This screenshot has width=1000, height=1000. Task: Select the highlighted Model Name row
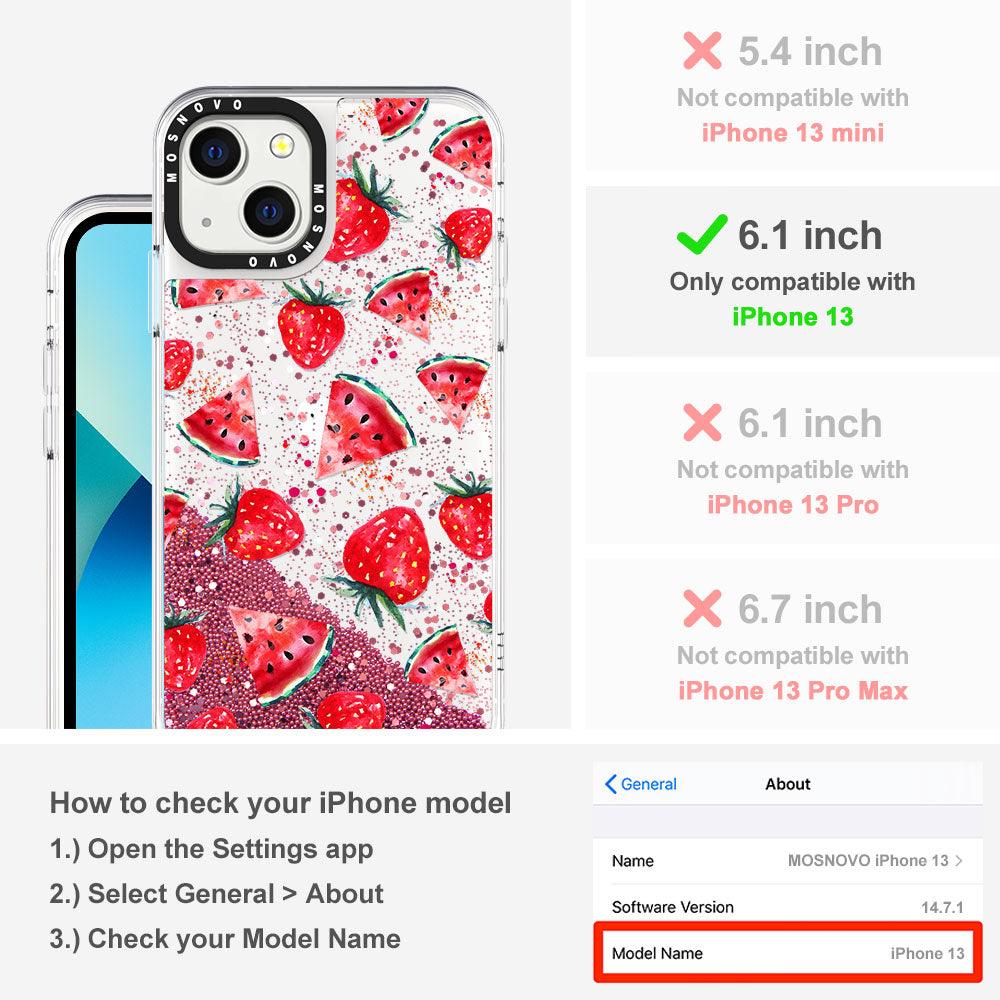(x=788, y=953)
